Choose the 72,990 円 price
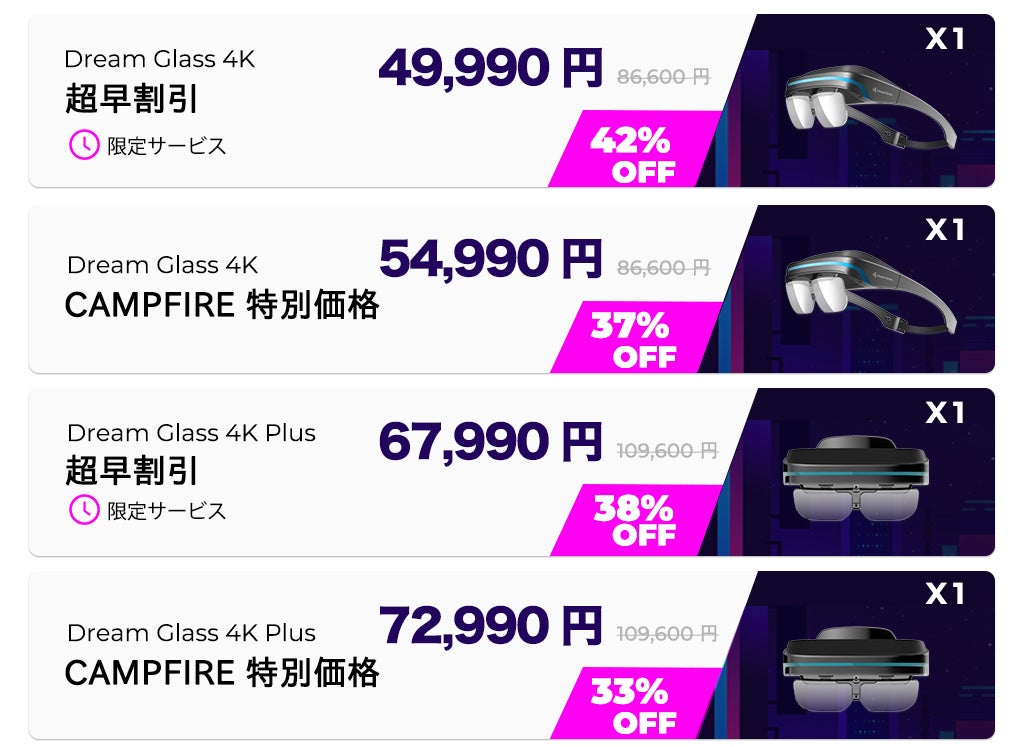 tap(490, 626)
